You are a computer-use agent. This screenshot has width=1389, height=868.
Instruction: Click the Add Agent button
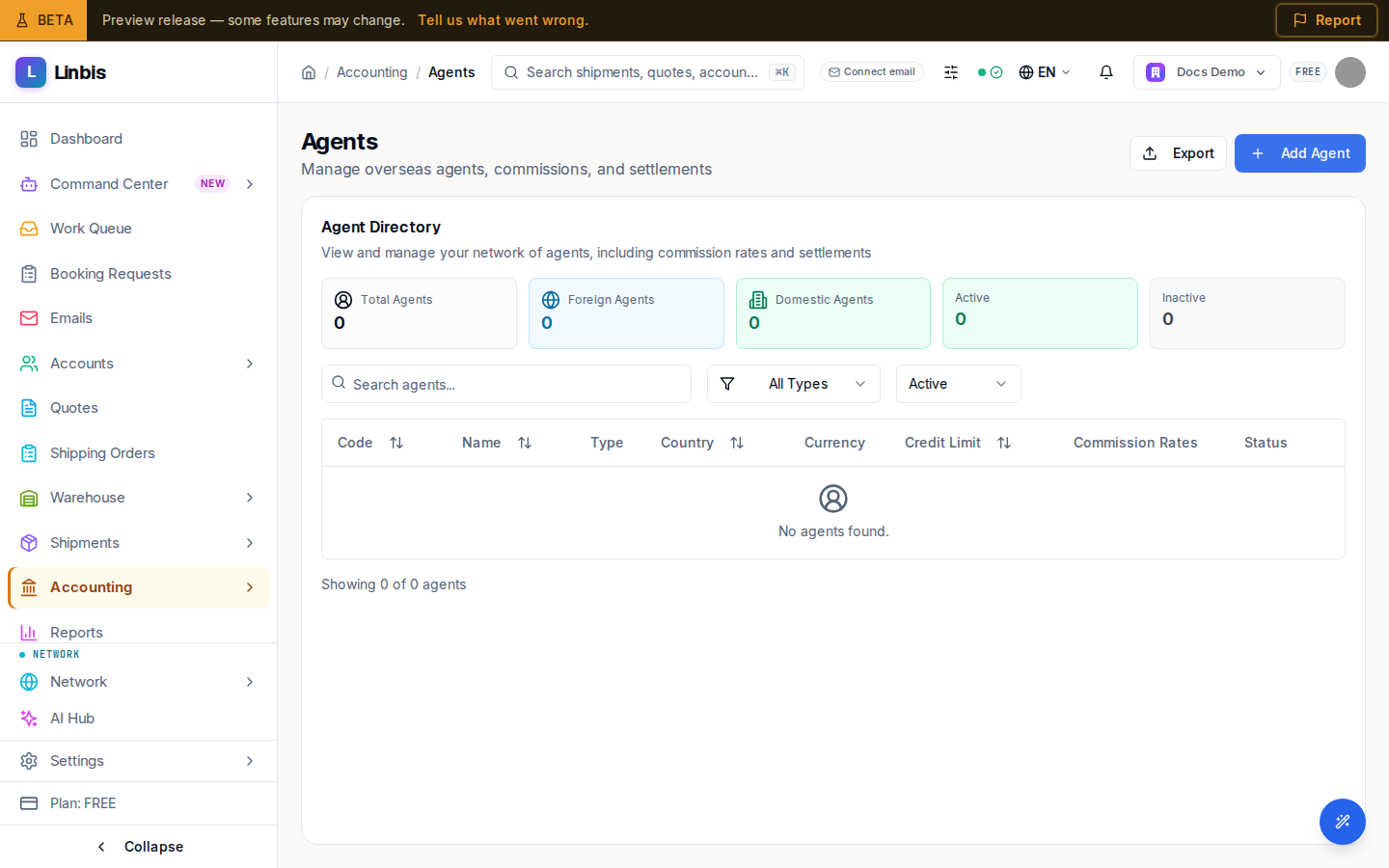coord(1300,153)
